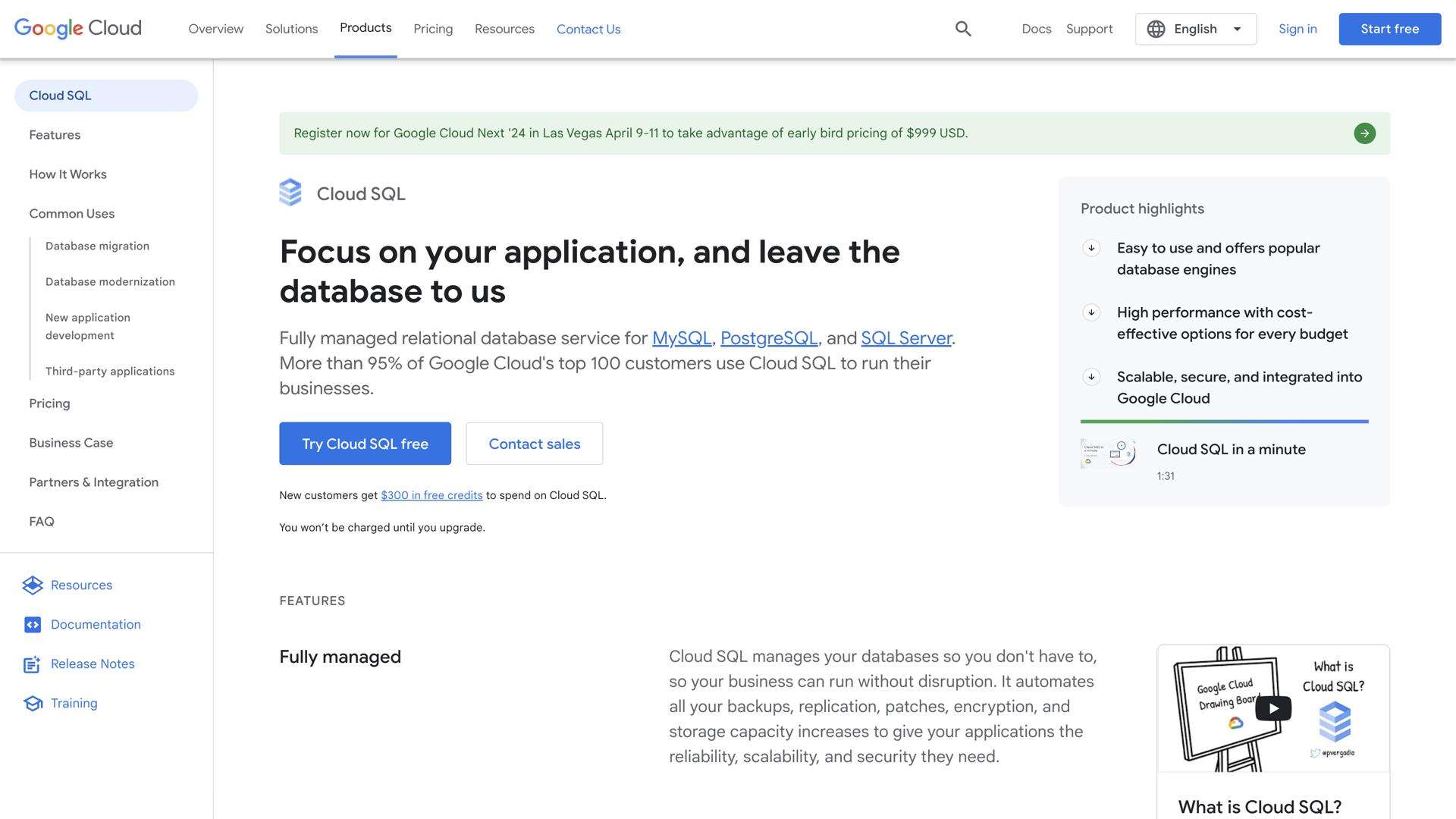Select the Training graduation cap icon
The height and width of the screenshot is (819, 1456).
pos(33,703)
